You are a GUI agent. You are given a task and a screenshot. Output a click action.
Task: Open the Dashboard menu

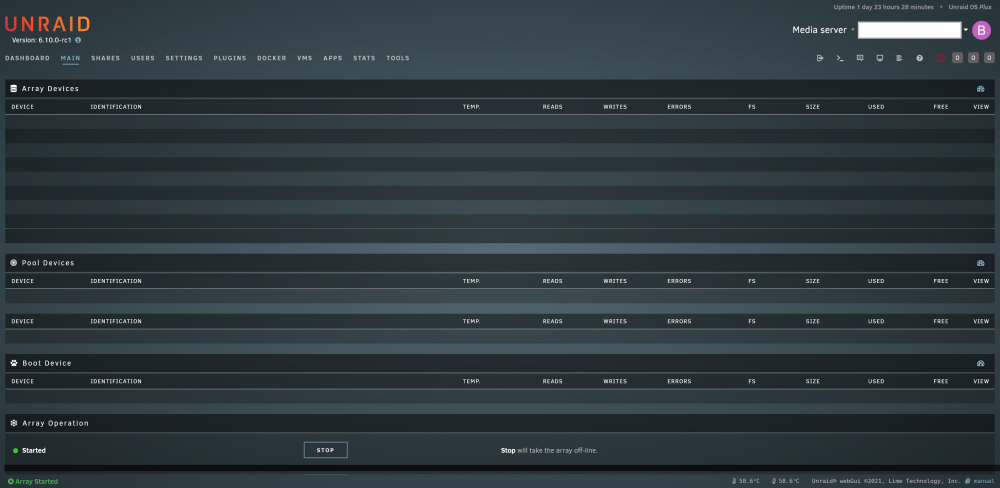(x=27, y=58)
